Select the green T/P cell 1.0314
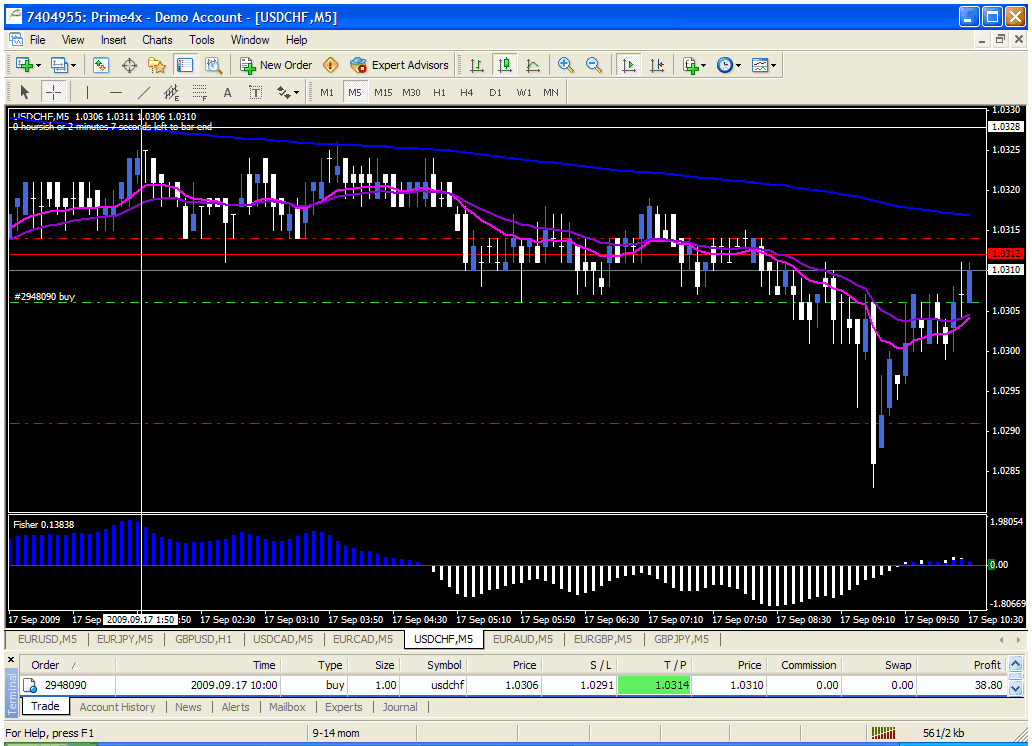Screen dimensions: 1032x746 click(654, 685)
